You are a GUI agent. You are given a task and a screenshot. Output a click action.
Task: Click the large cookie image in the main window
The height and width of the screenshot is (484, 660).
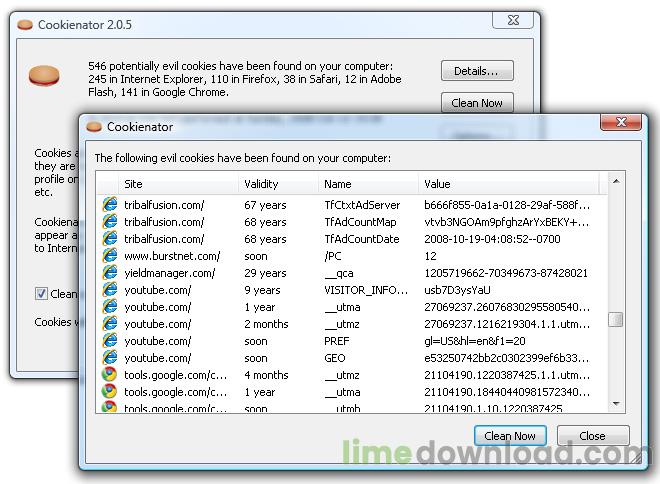tap(44, 76)
